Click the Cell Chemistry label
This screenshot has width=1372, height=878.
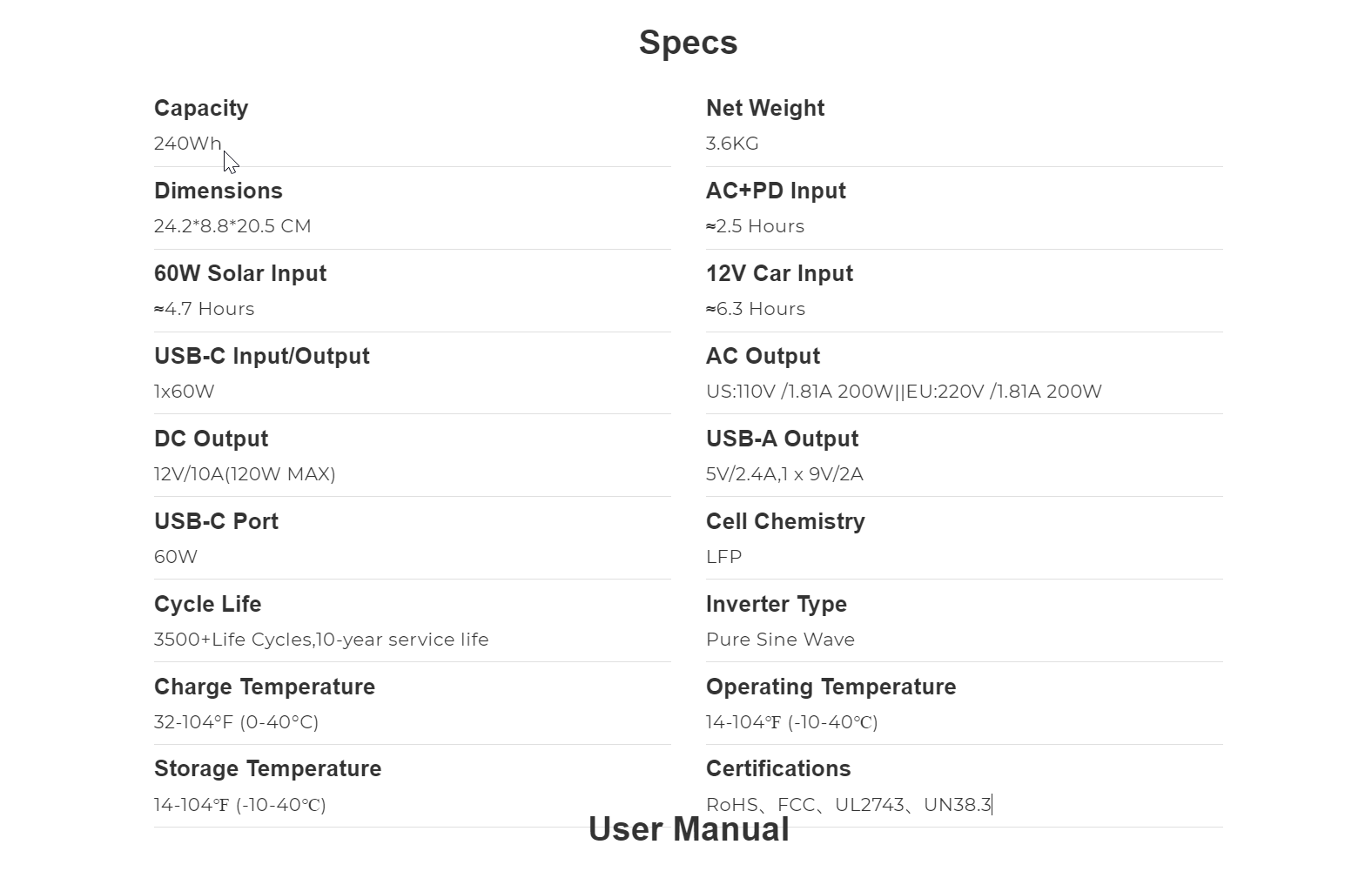(785, 521)
